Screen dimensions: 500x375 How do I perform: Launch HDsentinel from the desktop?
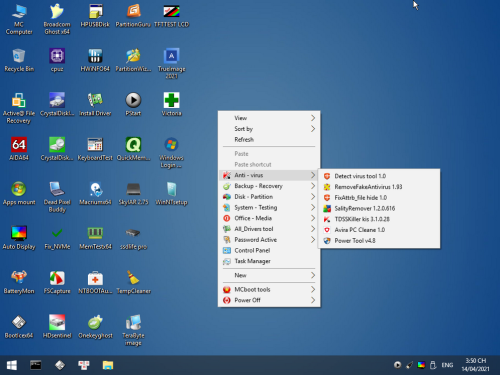coord(57,327)
